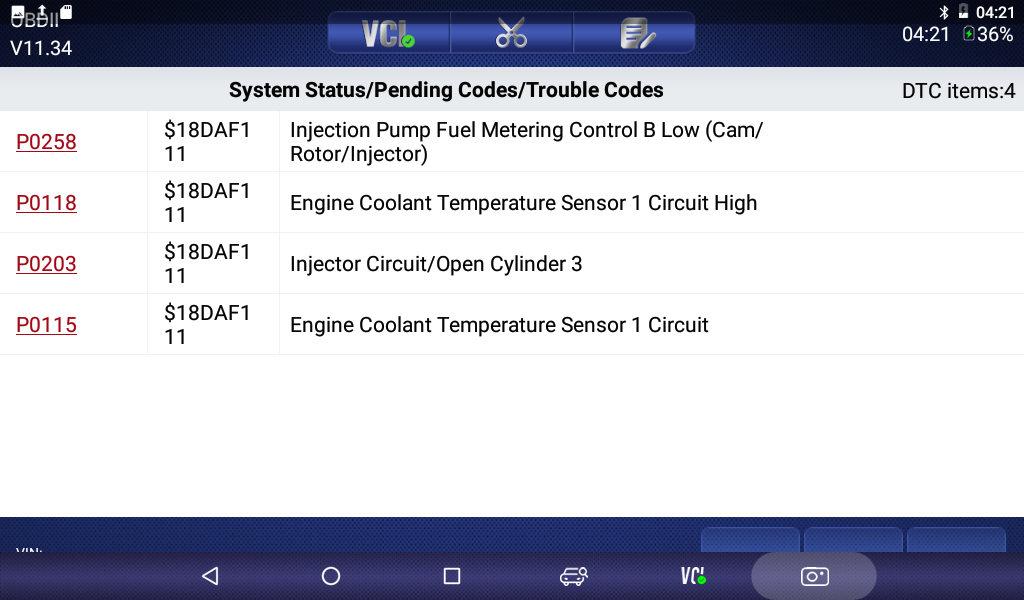Tap the DTC items count label

pos(958,91)
